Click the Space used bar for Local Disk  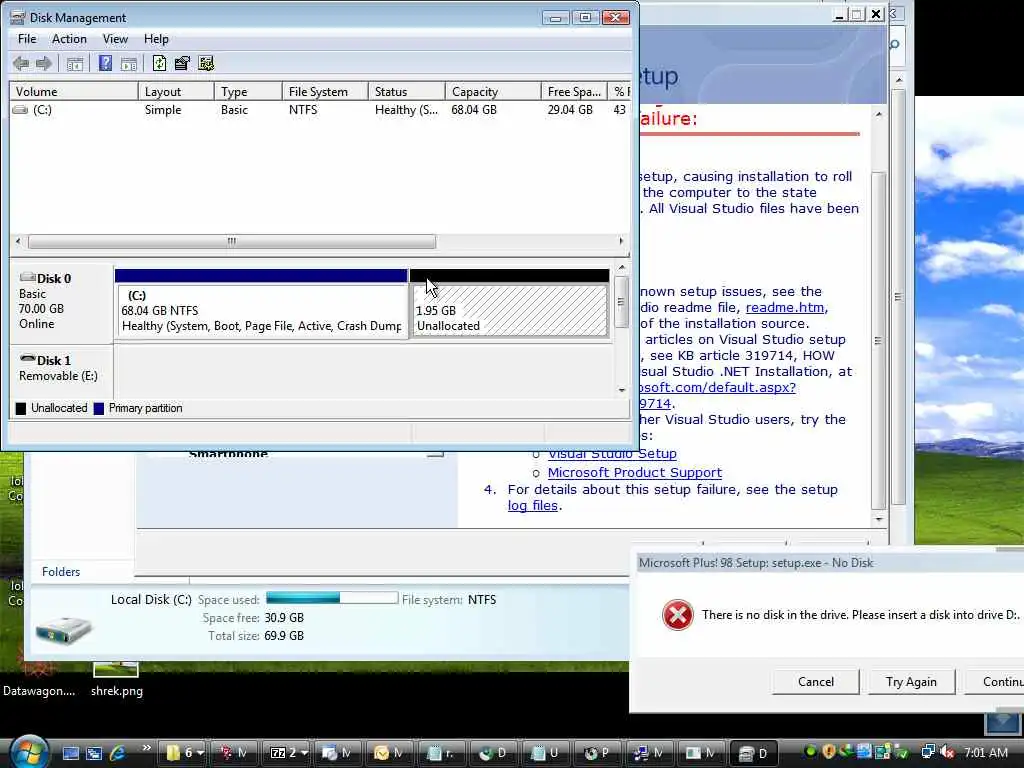(332, 598)
